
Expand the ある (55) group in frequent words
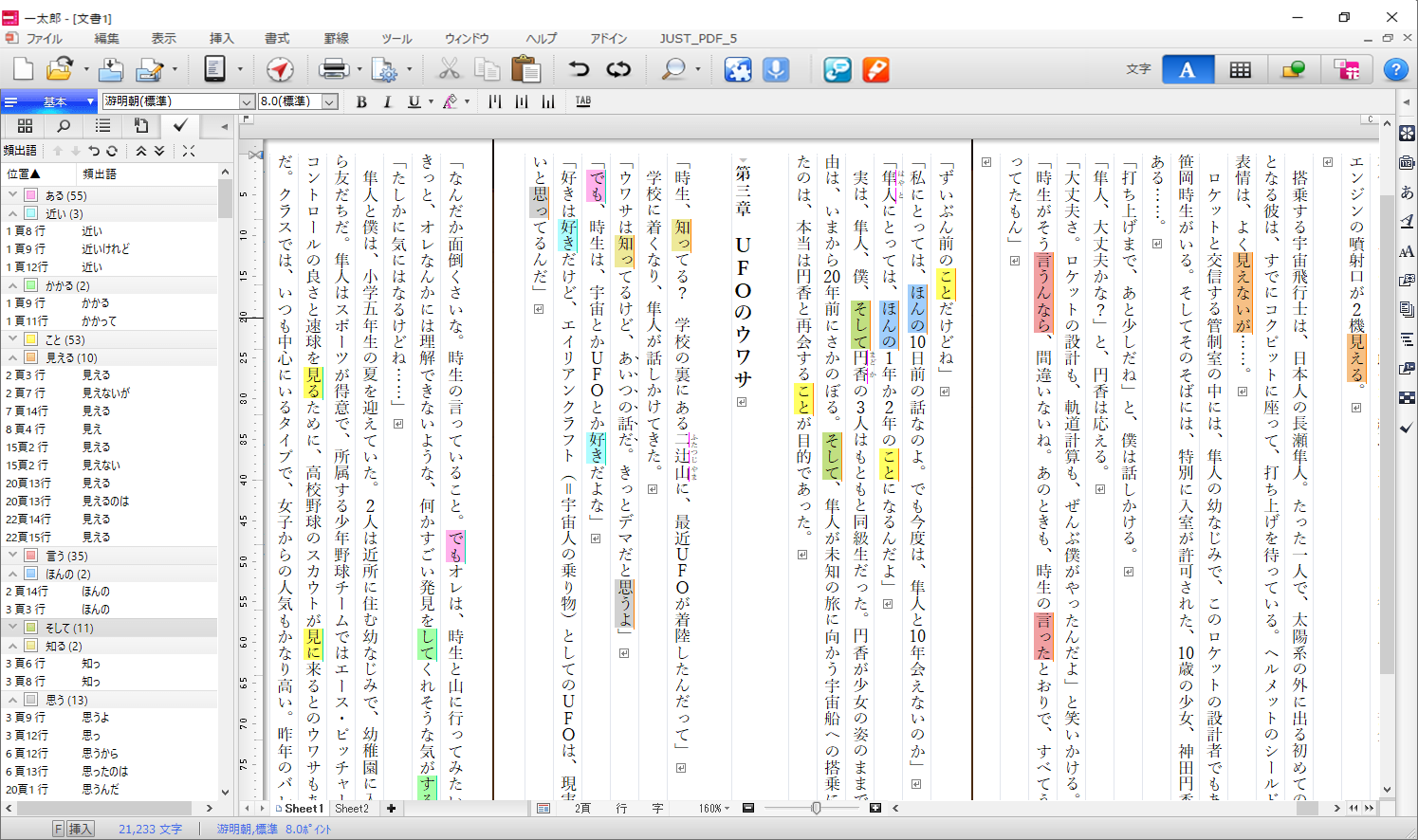pyautogui.click(x=13, y=195)
